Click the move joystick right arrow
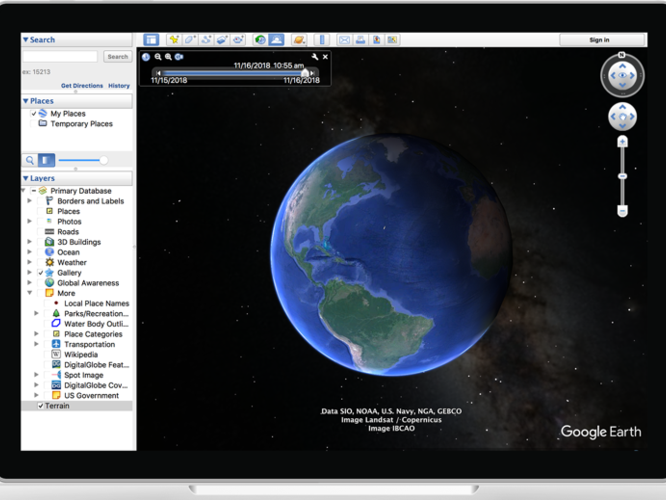666x500 pixels. click(x=632, y=116)
